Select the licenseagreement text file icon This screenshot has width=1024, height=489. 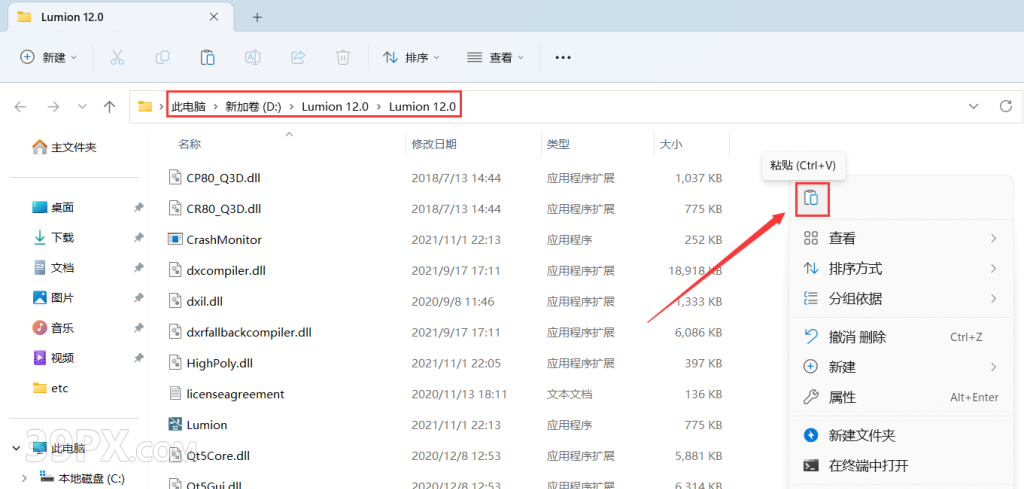174,394
